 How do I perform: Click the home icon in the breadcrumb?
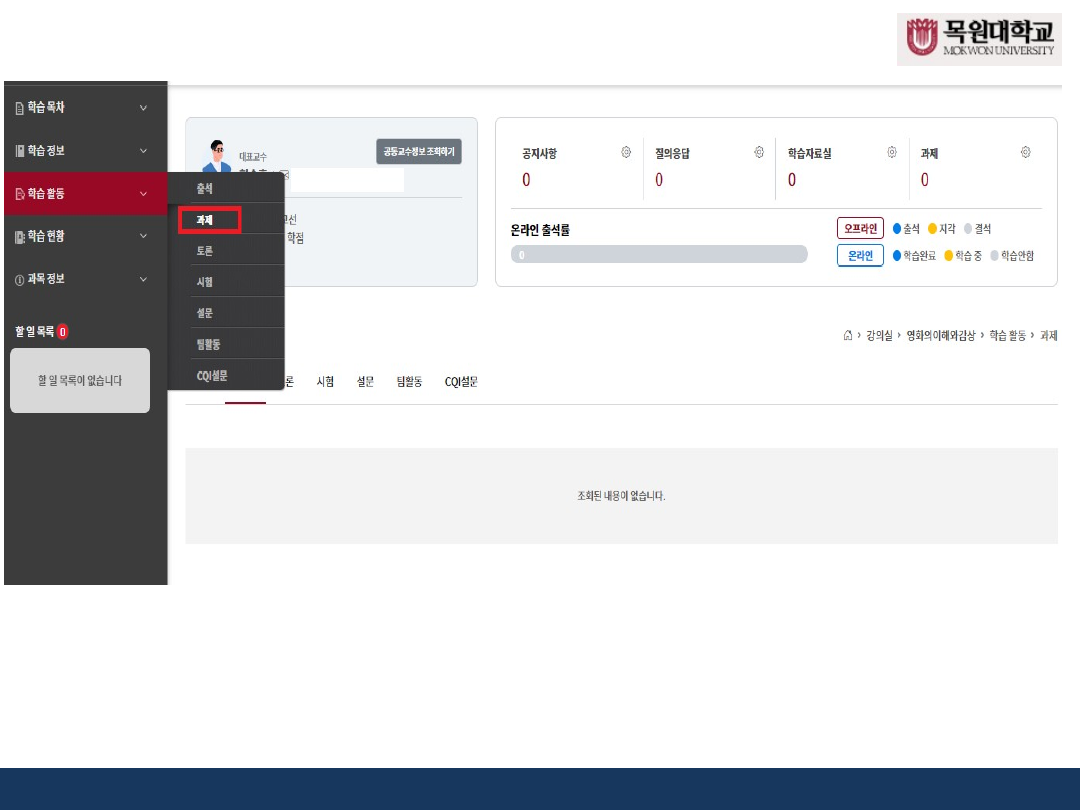click(848, 335)
